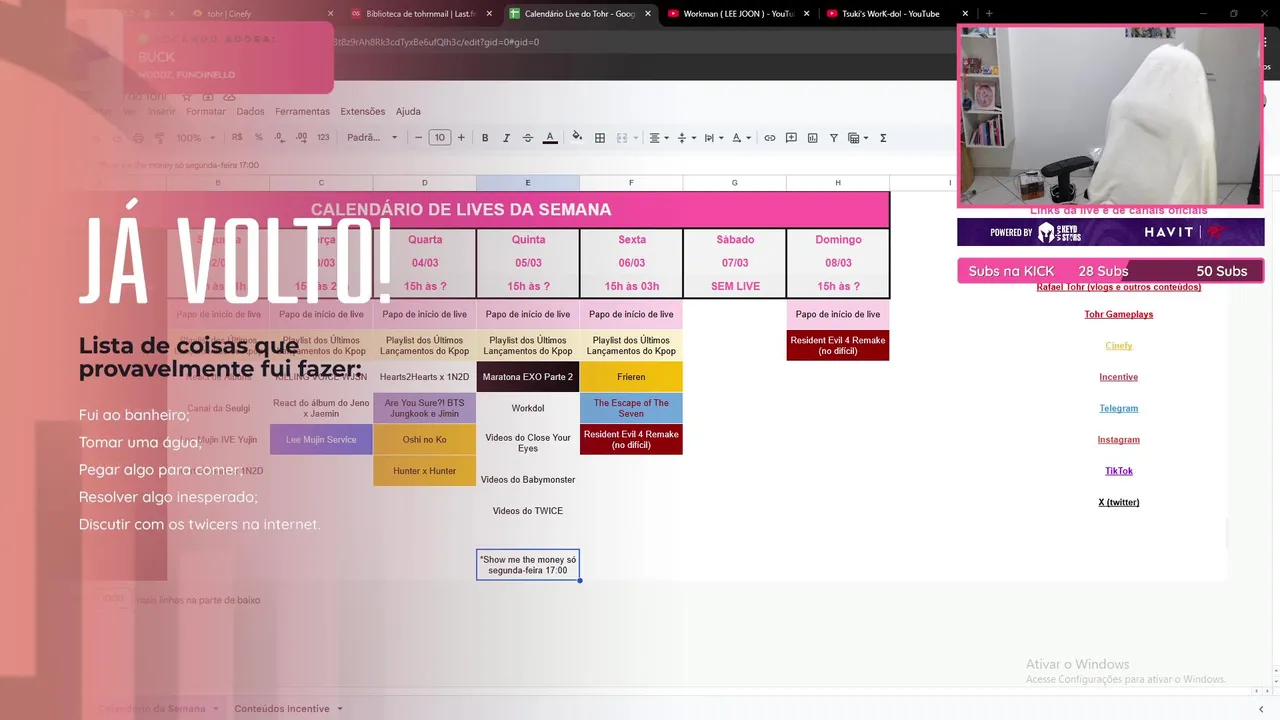1280x720 pixels.
Task: Click the browser address bar URL
Action: coord(436,42)
